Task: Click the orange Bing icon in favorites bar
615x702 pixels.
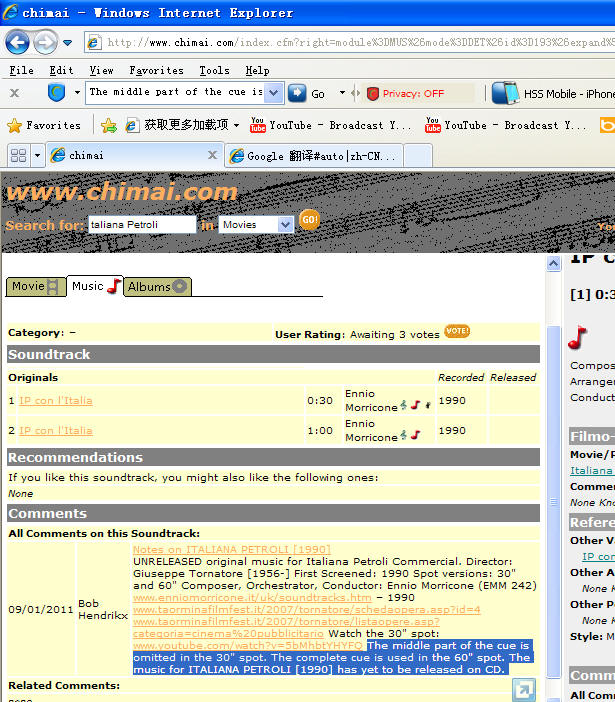Action: point(607,125)
